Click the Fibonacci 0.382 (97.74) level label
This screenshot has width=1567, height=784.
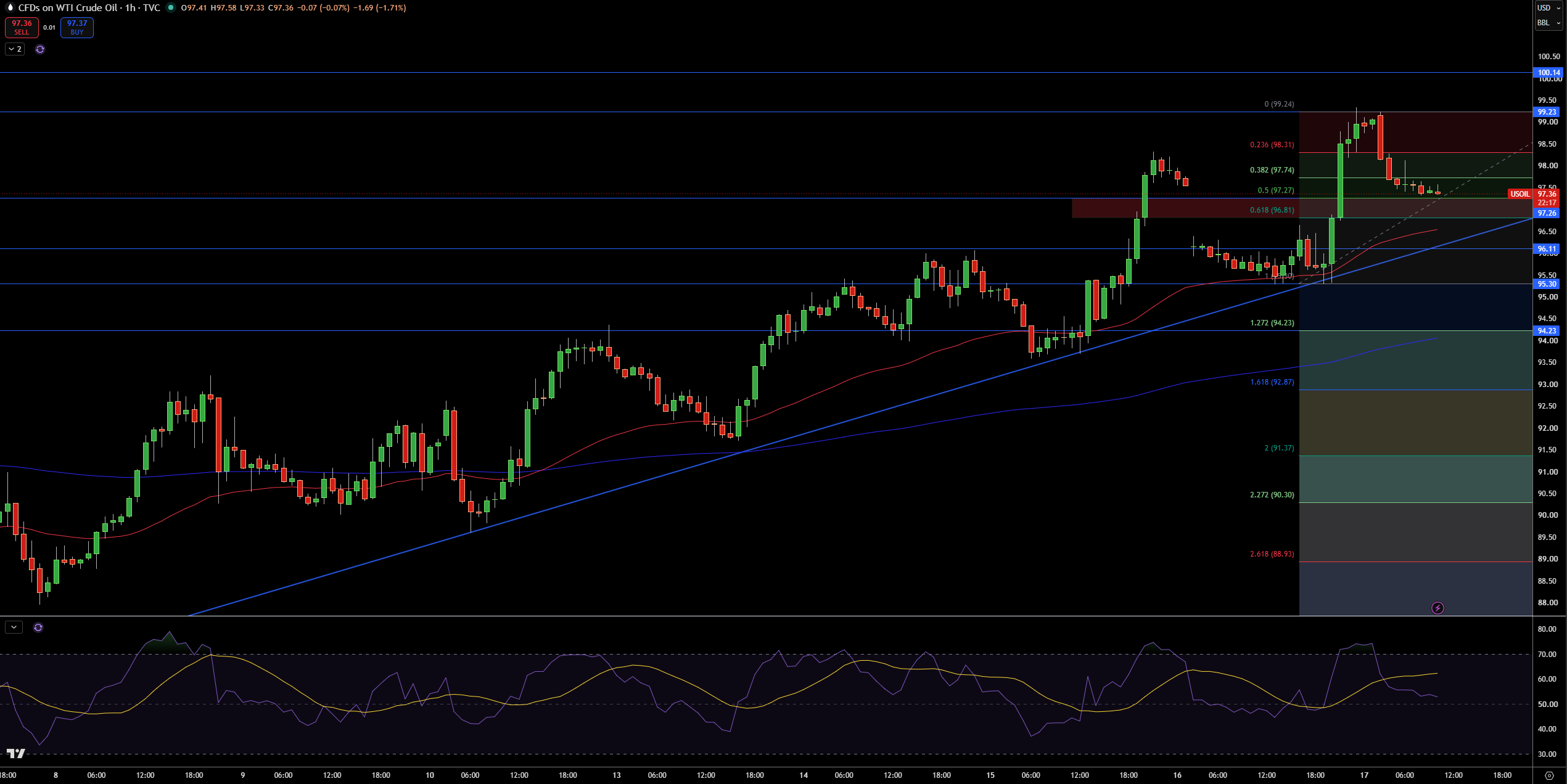pos(1272,170)
